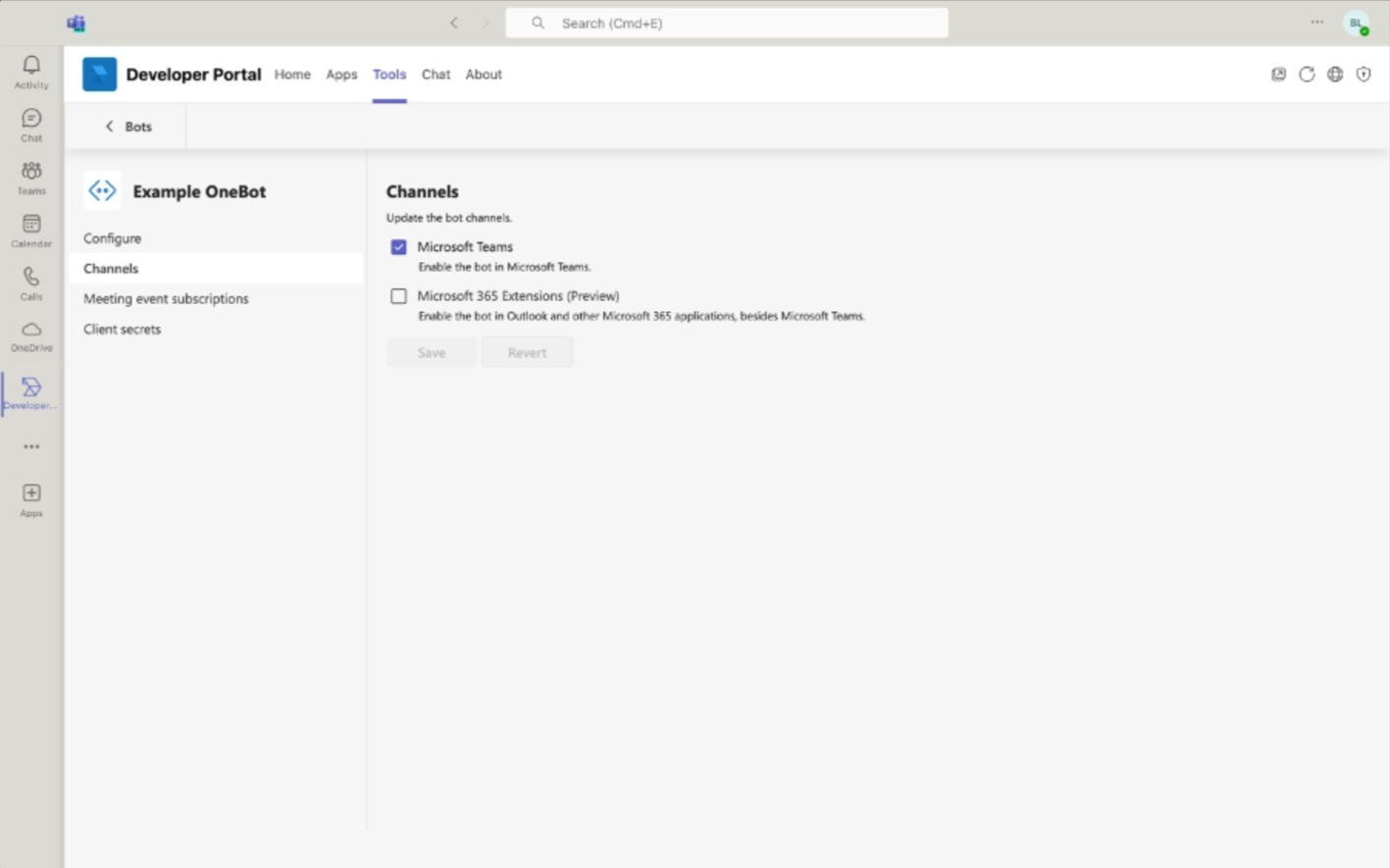Open the shield permissions icon
1390x868 pixels.
1364,75
